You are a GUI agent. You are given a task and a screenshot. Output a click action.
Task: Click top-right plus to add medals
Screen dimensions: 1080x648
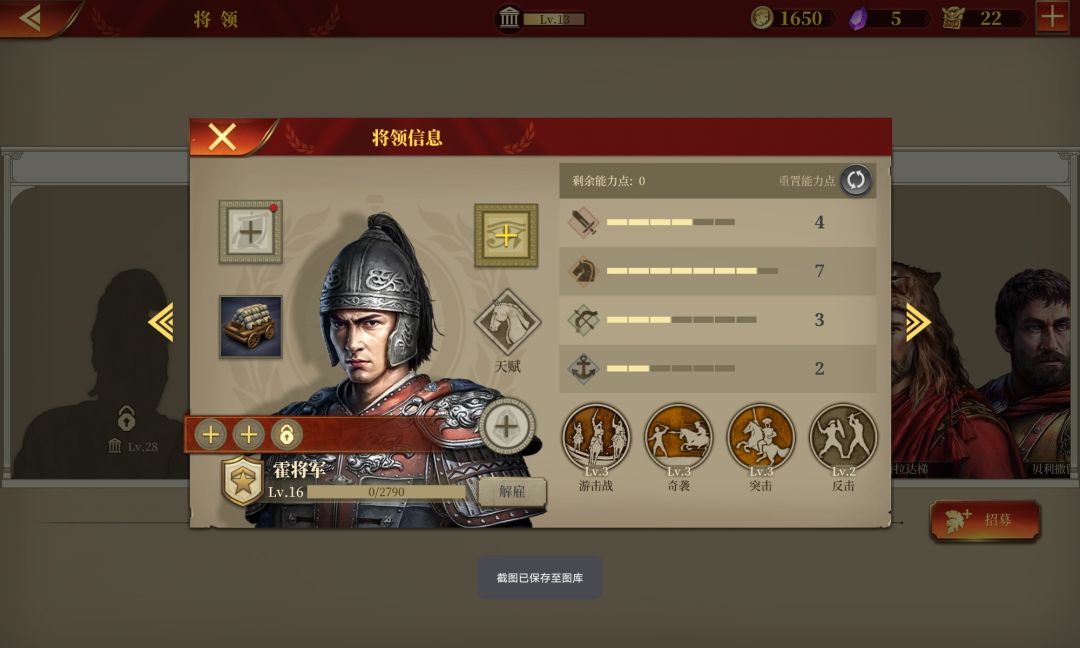coord(1052,17)
